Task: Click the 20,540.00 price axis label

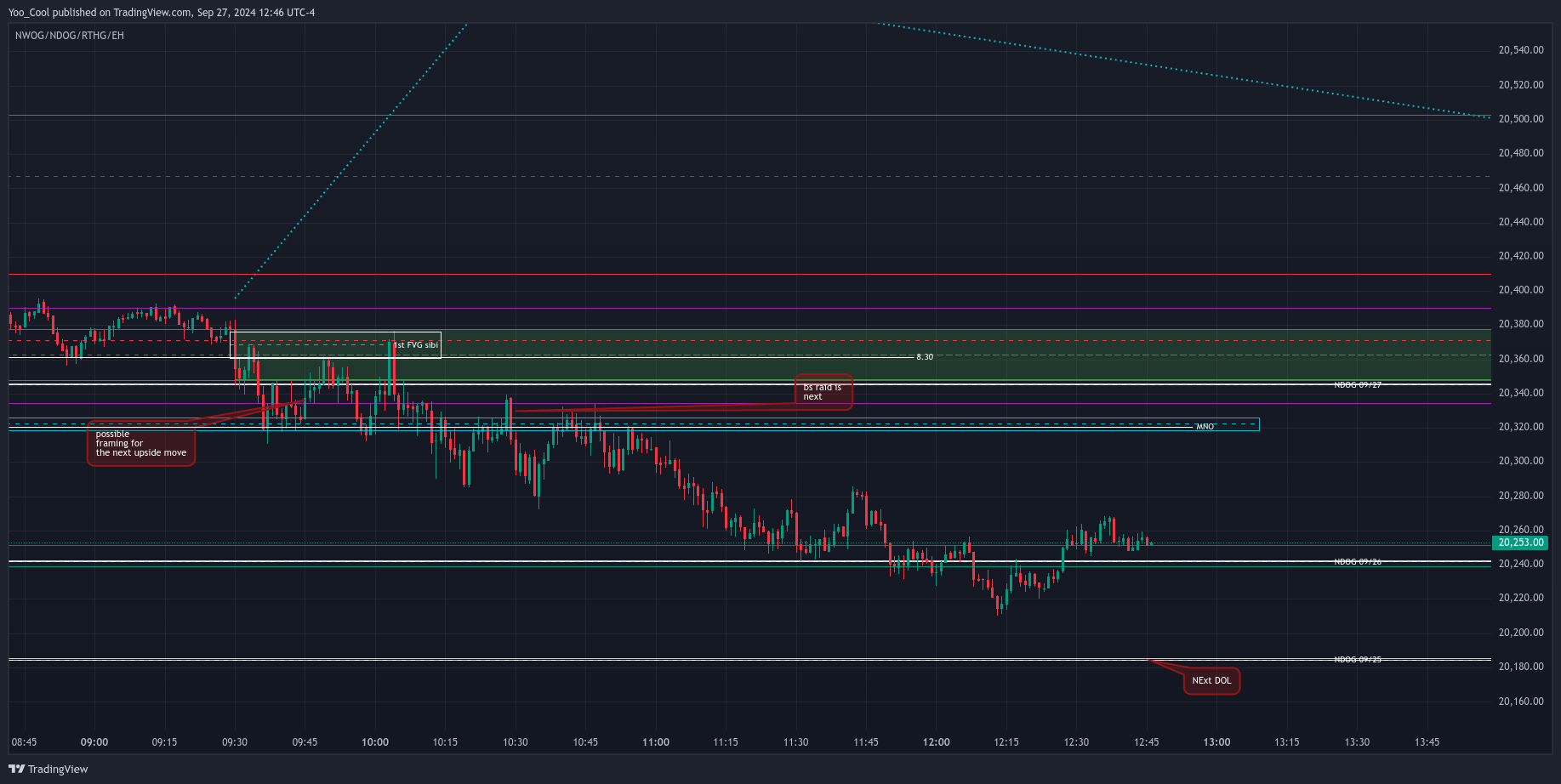Action: tap(1520, 50)
